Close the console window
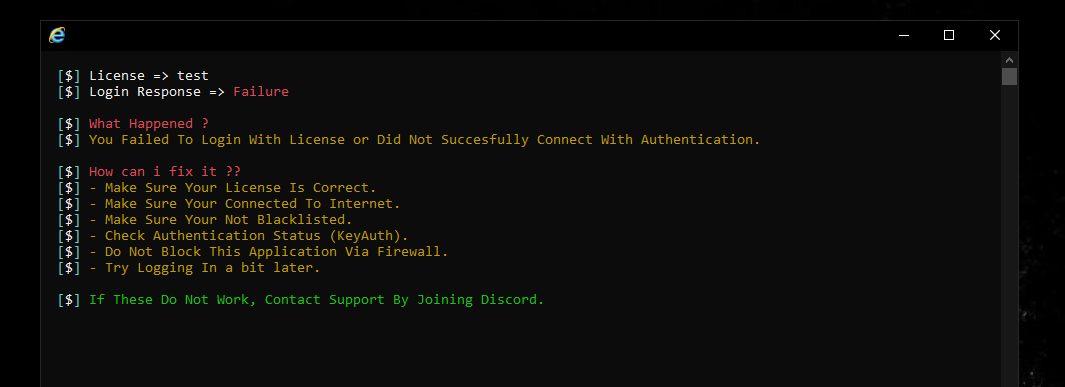This screenshot has width=1065, height=387. point(994,35)
